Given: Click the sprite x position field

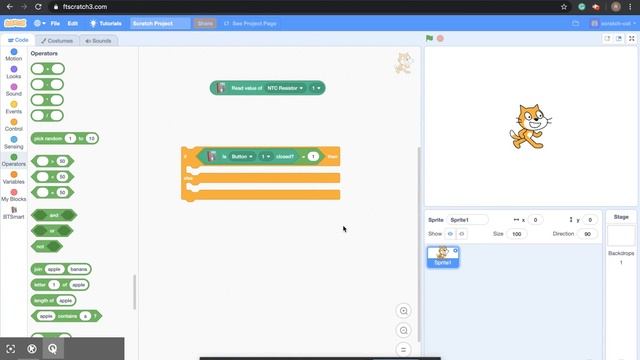Looking at the screenshot, I should tap(535, 220).
